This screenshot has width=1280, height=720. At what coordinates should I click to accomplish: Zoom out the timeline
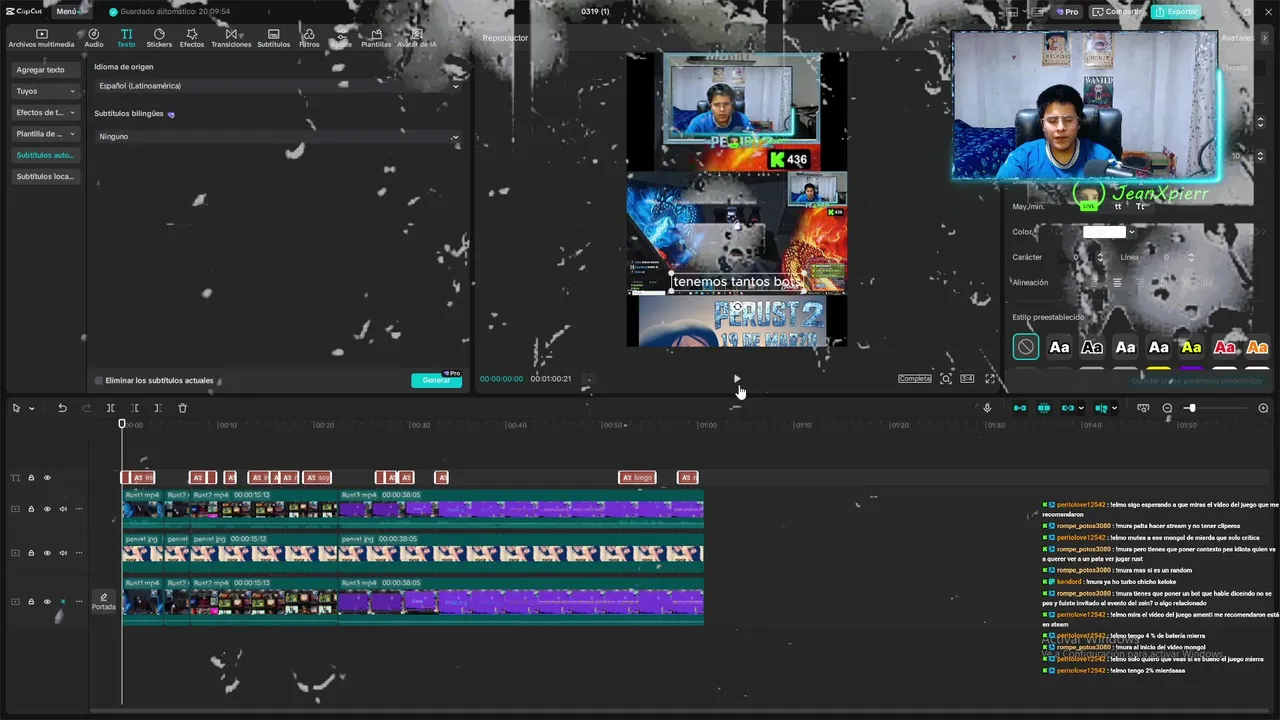point(1167,408)
